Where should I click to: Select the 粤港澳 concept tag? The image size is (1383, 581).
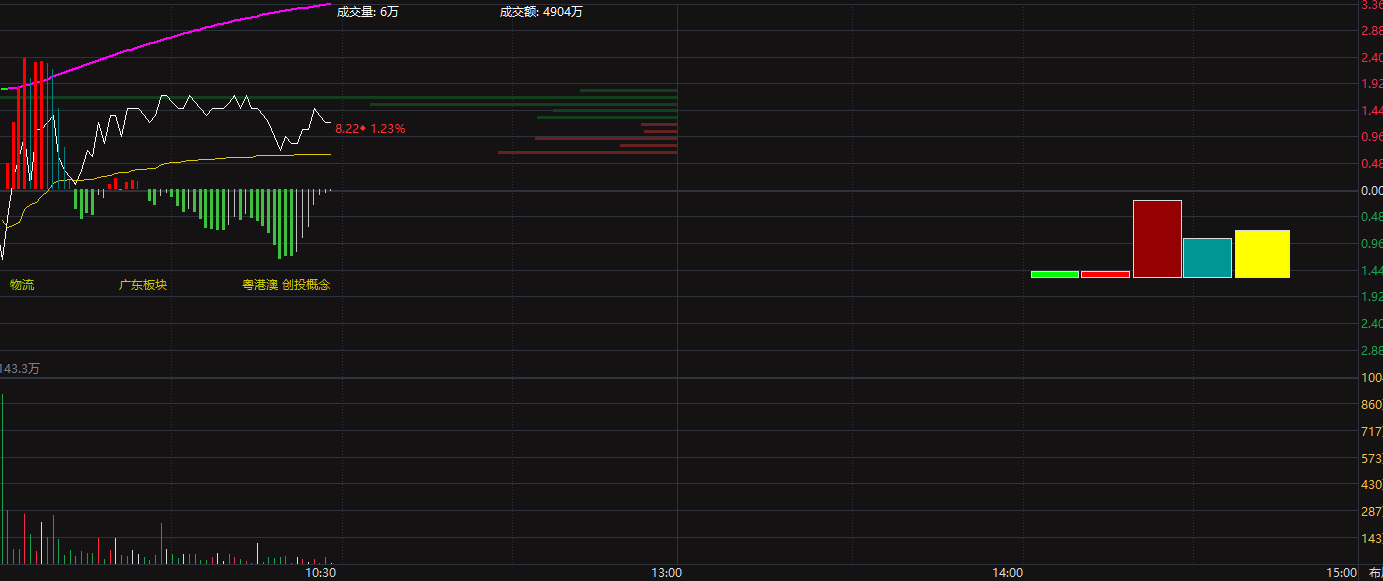pos(259,285)
